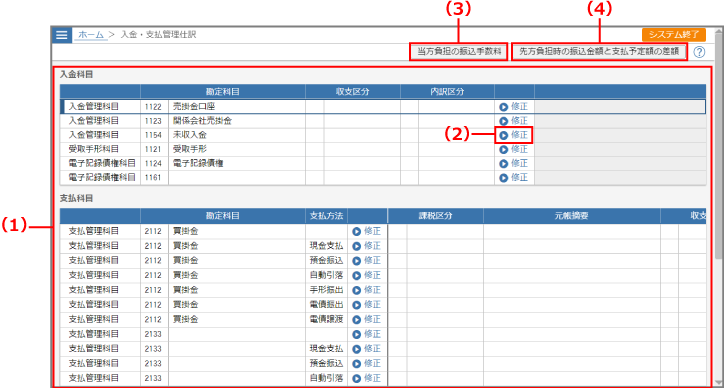Select account code 1161 cell
Image resolution: width=724 pixels, height=388 pixels.
click(x=154, y=177)
